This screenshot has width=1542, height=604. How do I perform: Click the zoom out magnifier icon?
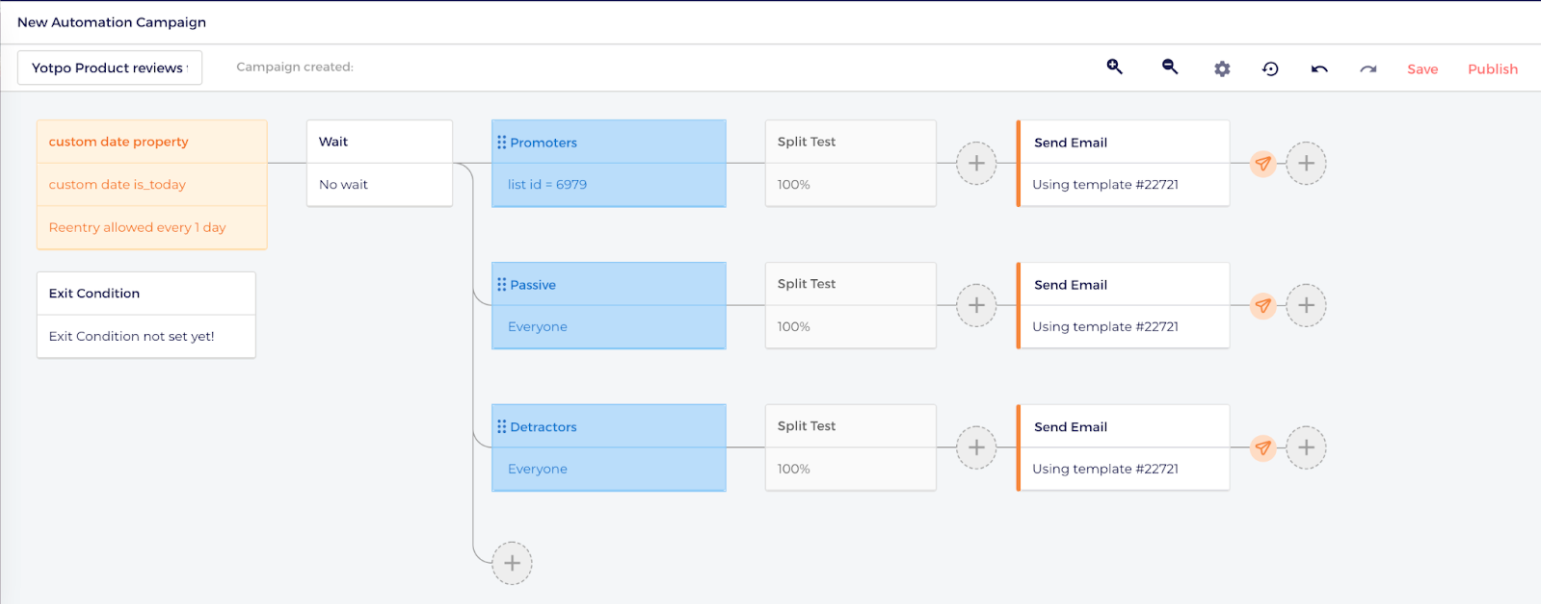[1169, 68]
